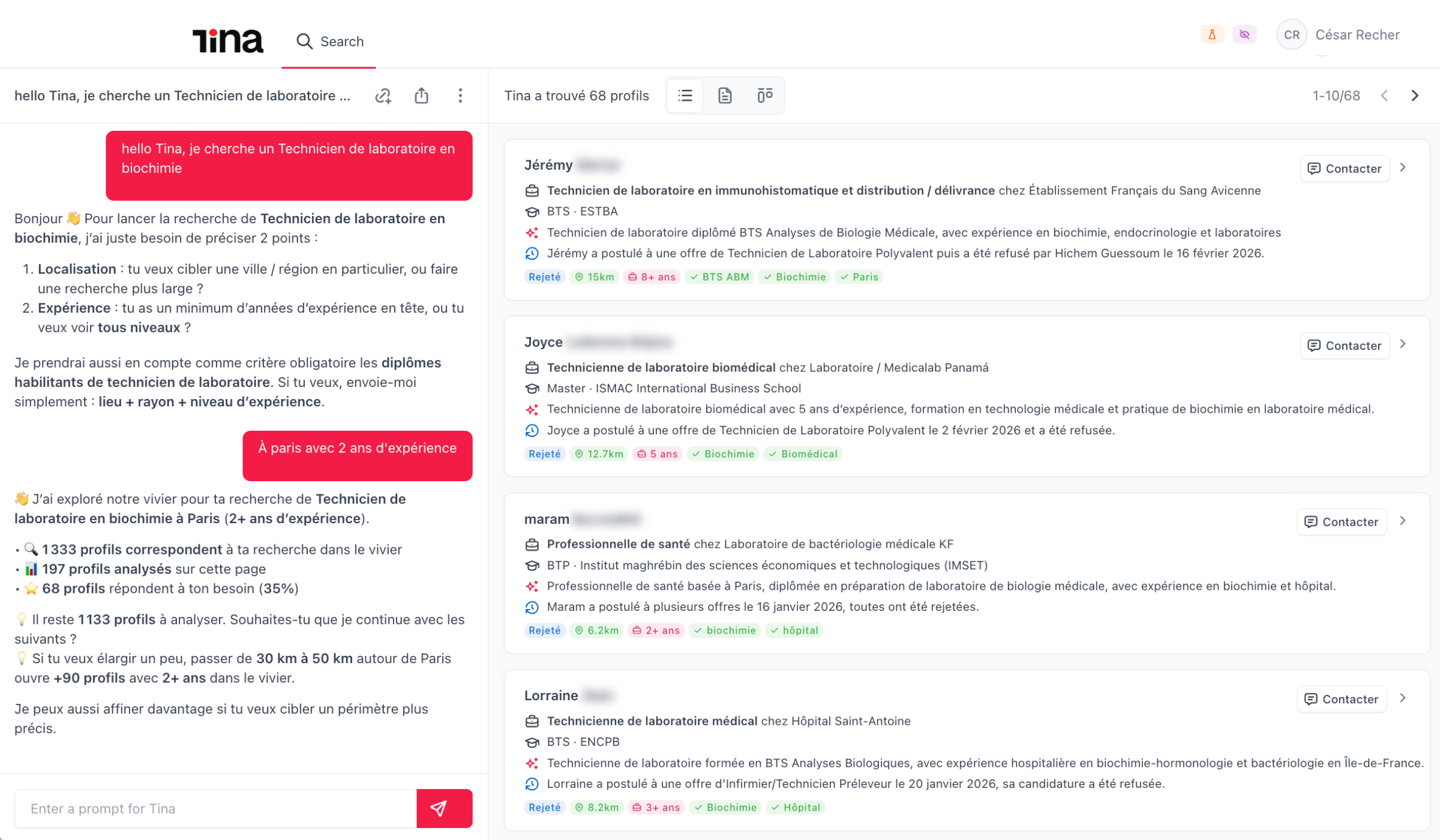This screenshot has height=840, width=1440.
Task: Click Lorraine's education cap icon
Action: 532,742
